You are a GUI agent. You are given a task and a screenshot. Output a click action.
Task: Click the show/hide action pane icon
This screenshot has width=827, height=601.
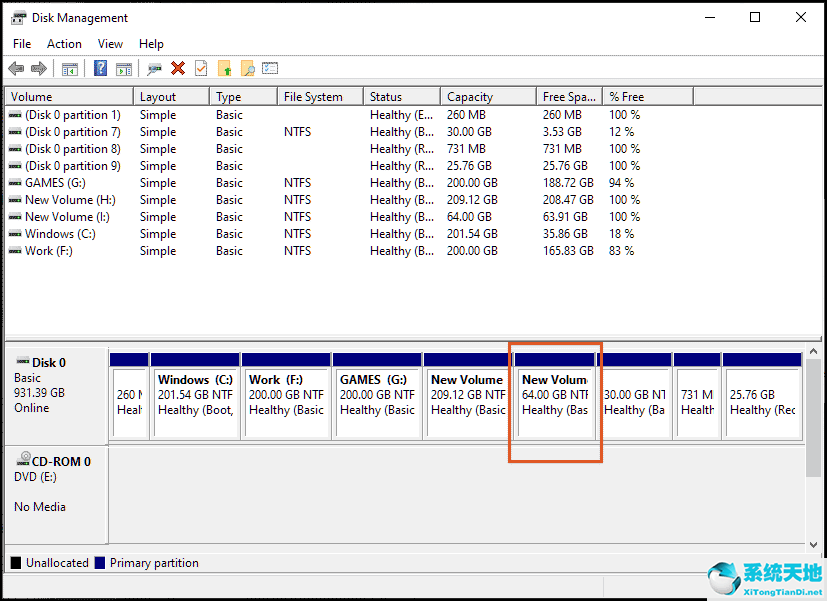(125, 68)
